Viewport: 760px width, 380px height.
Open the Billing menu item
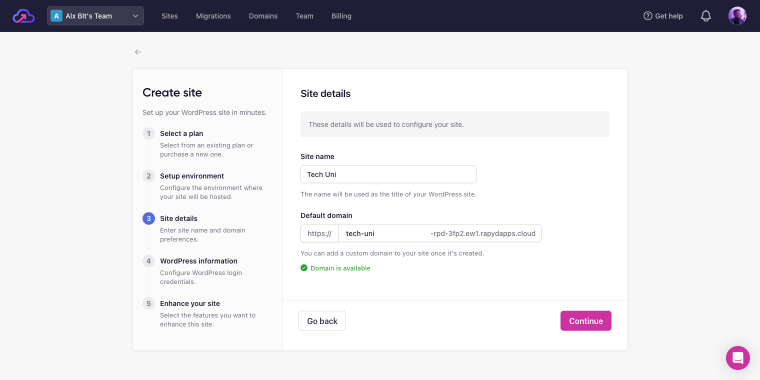(x=341, y=16)
